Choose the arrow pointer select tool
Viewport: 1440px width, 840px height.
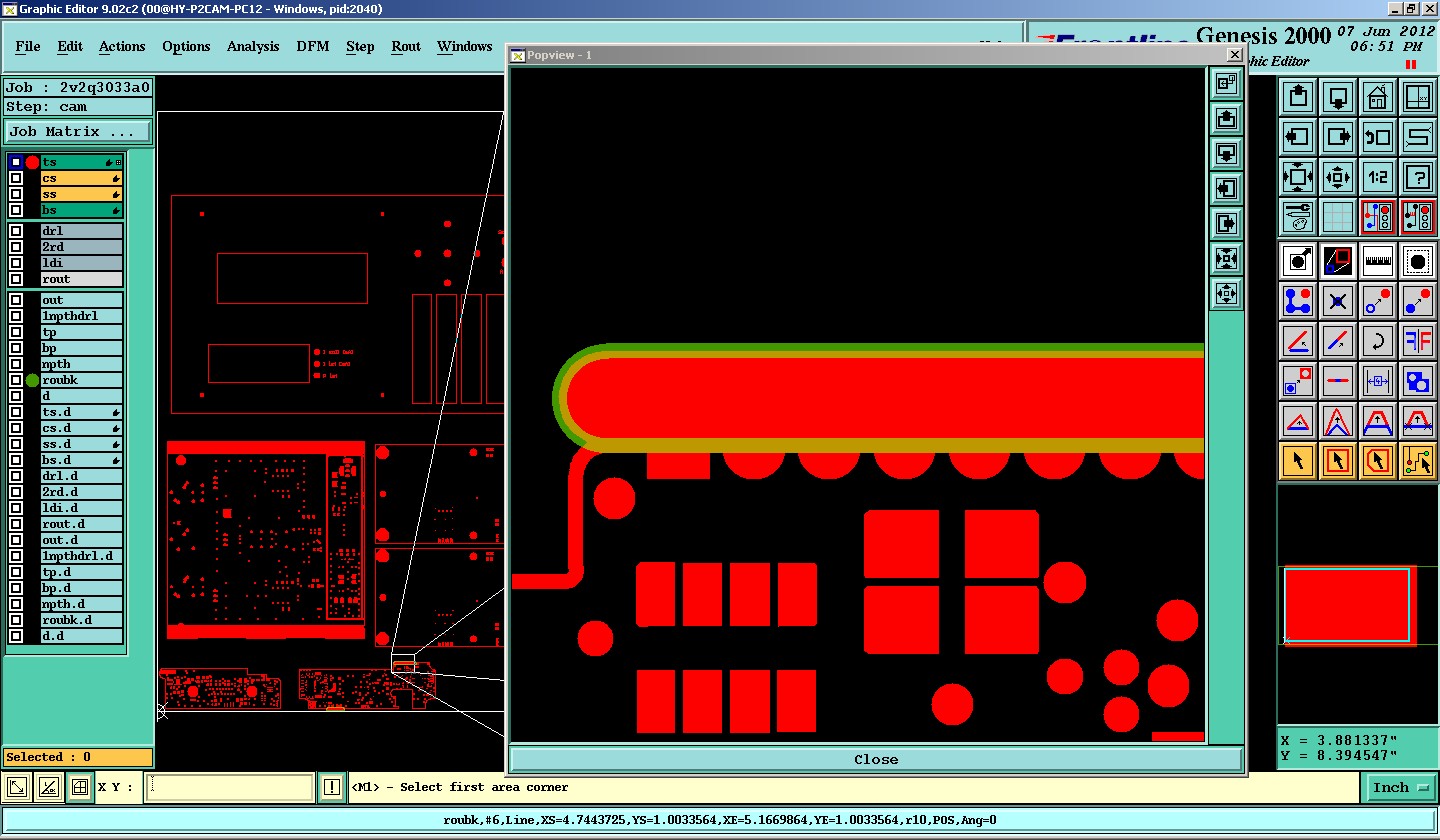(1298, 461)
